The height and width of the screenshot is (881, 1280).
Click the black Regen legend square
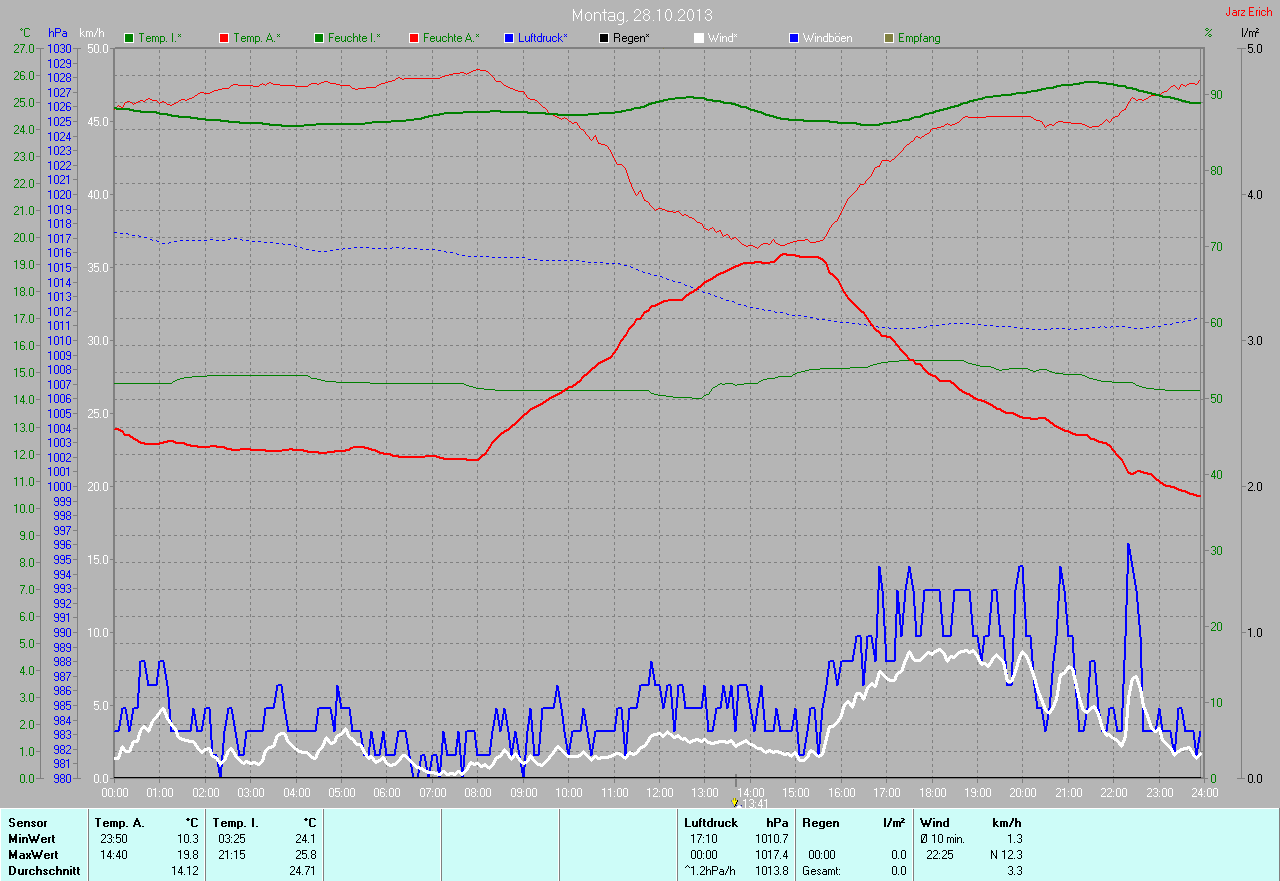[x=604, y=38]
